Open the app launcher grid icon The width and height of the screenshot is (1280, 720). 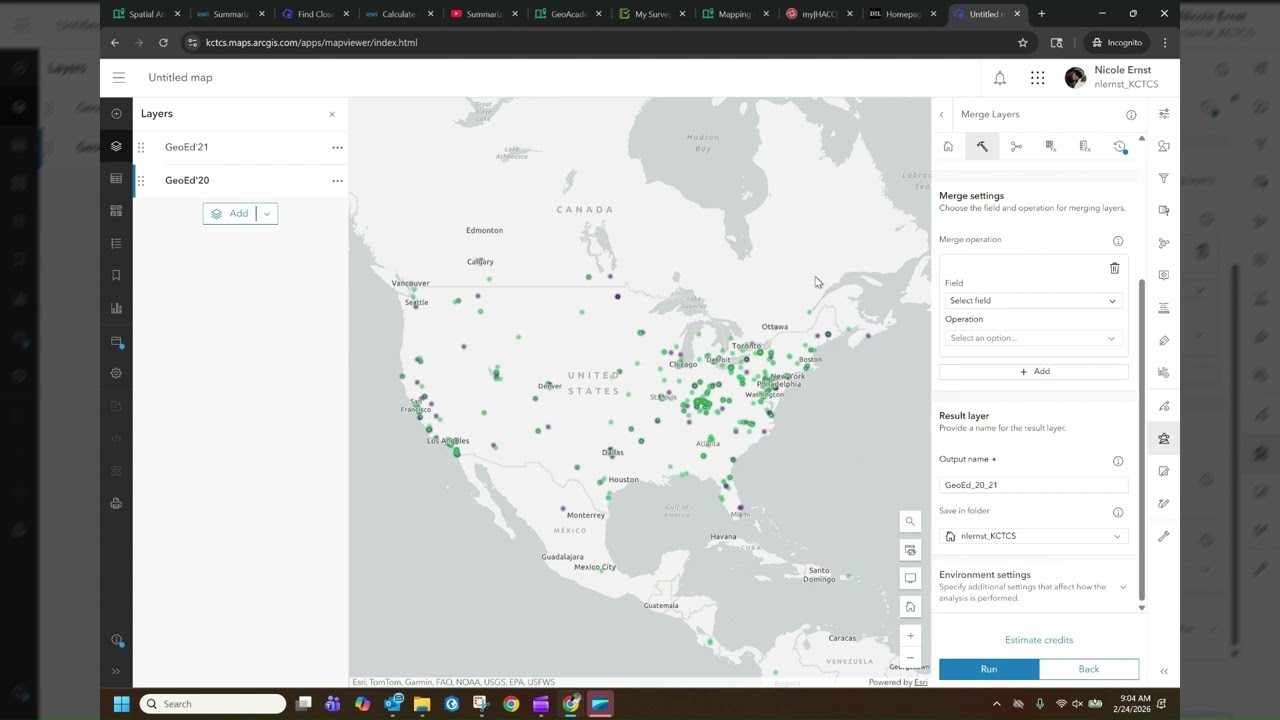point(1038,78)
